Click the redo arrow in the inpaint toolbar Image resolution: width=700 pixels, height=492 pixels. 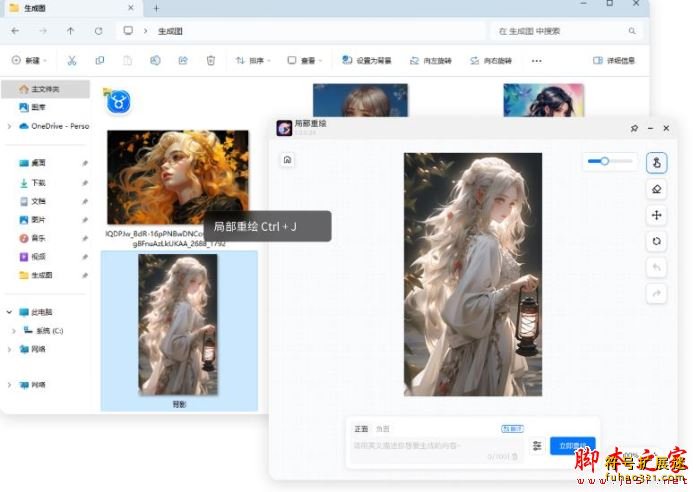coord(656,293)
